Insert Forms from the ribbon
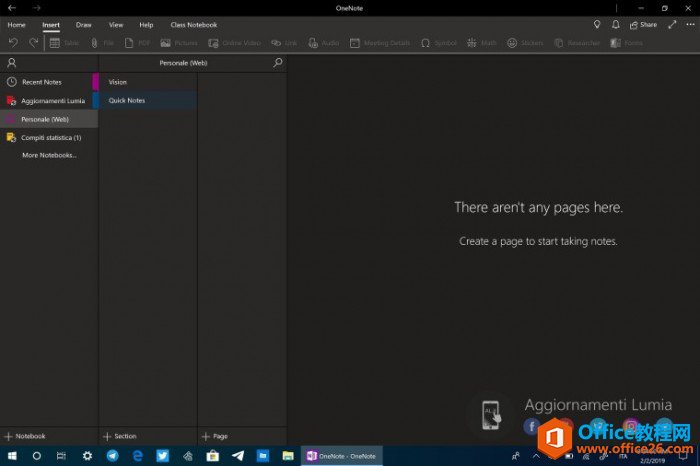700x466 pixels. coord(627,43)
